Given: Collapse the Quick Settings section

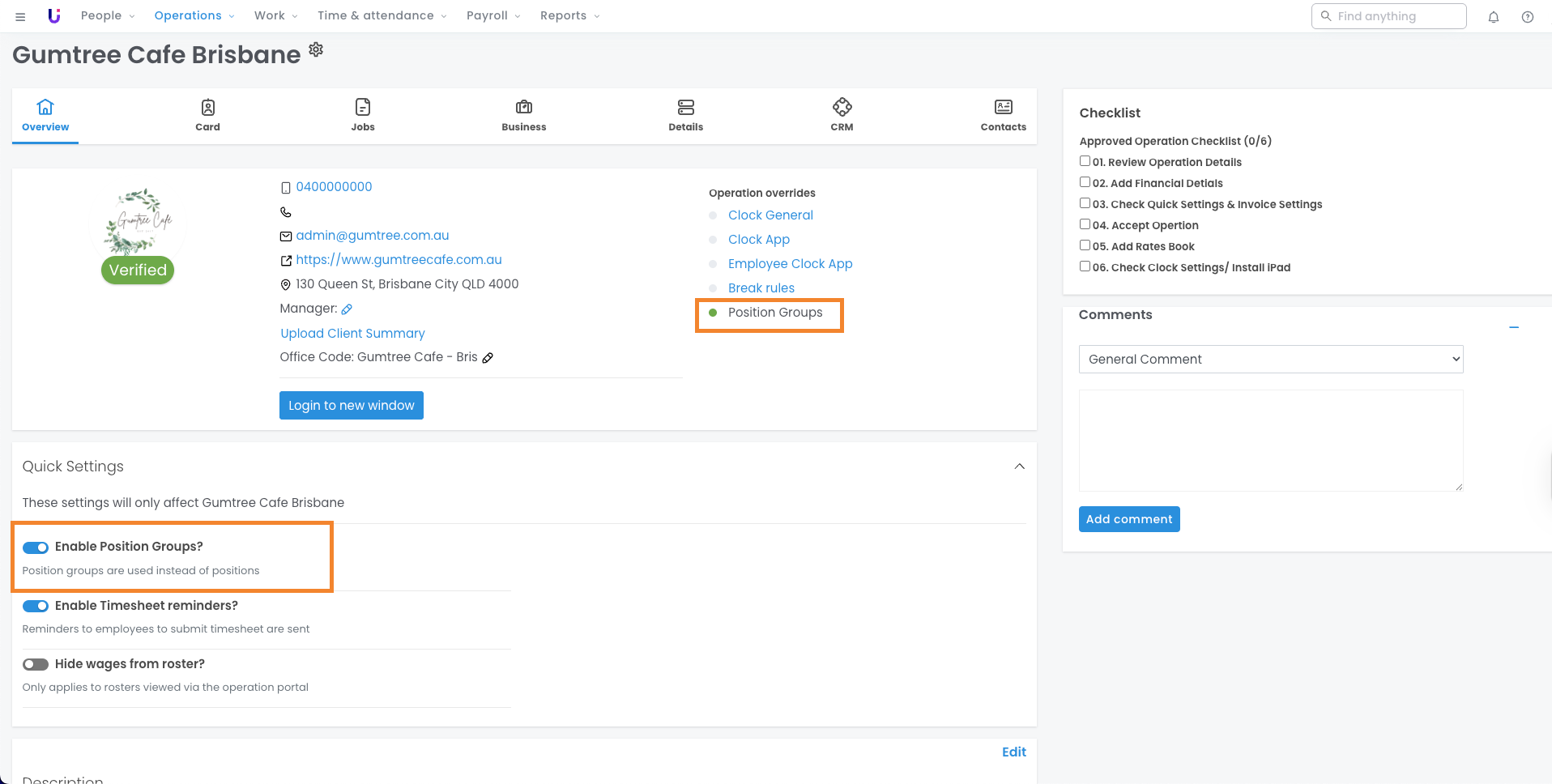Looking at the screenshot, I should click(x=1019, y=467).
